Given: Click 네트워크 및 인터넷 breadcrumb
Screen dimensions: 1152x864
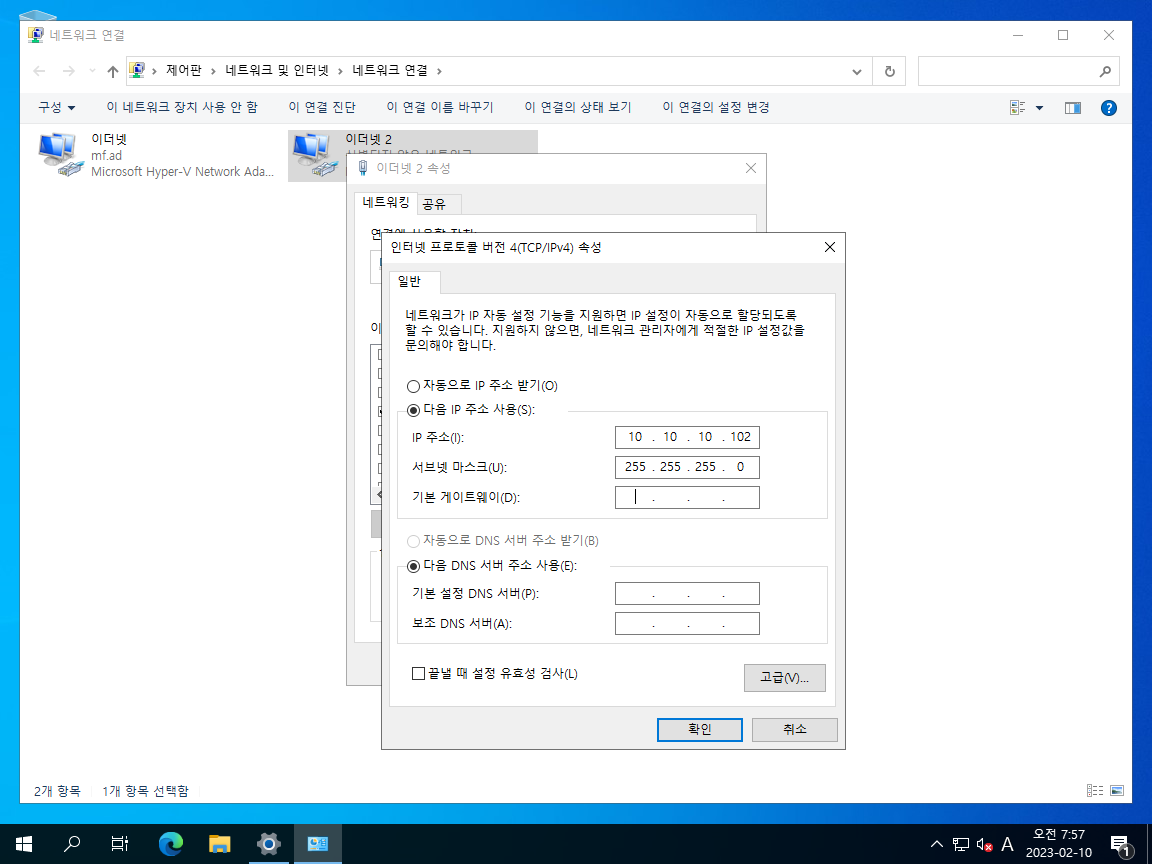Looking at the screenshot, I should [x=277, y=71].
